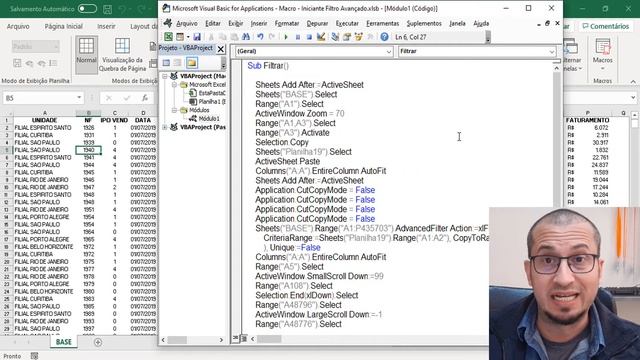Collapse the Microsoft Excel objects folder
The image size is (640, 360).
pos(174,84)
